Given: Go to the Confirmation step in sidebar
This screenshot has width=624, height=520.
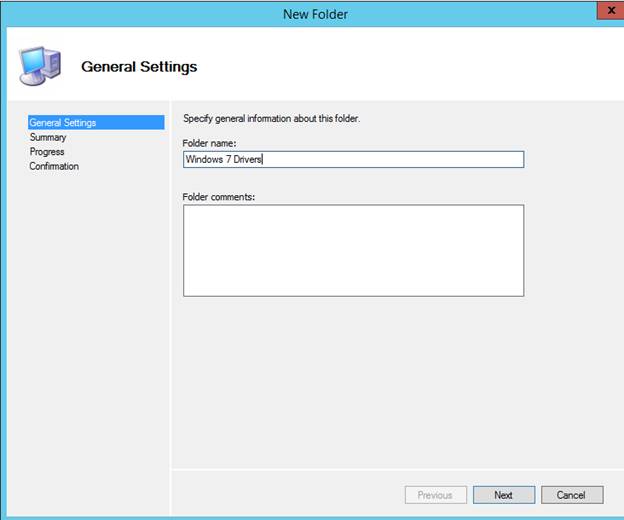Looking at the screenshot, I should pos(54,166).
